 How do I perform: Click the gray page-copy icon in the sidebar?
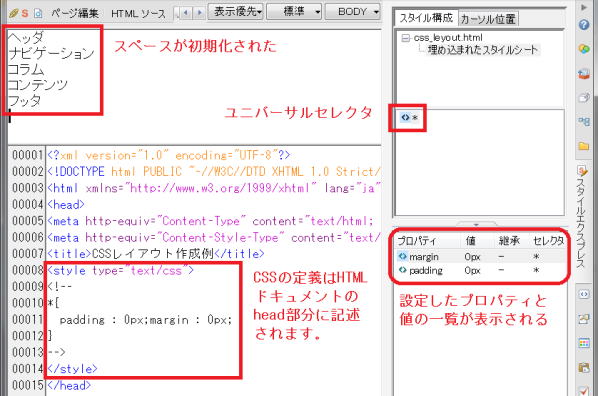click(x=584, y=98)
